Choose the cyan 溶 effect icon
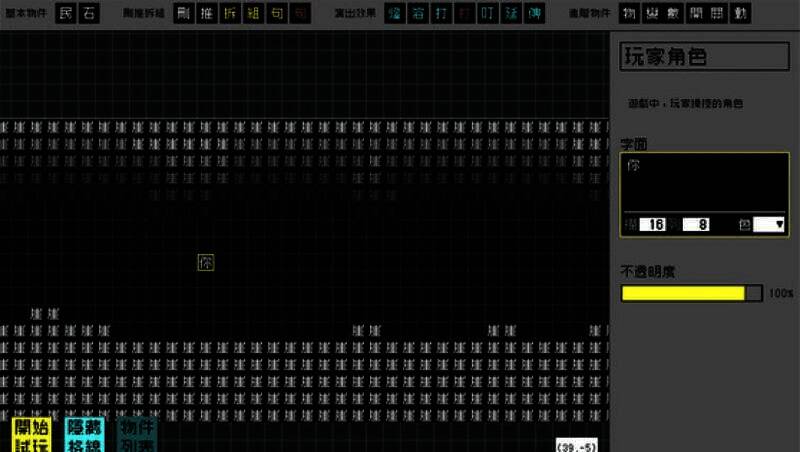Viewport: 800px width, 452px height. [x=417, y=14]
